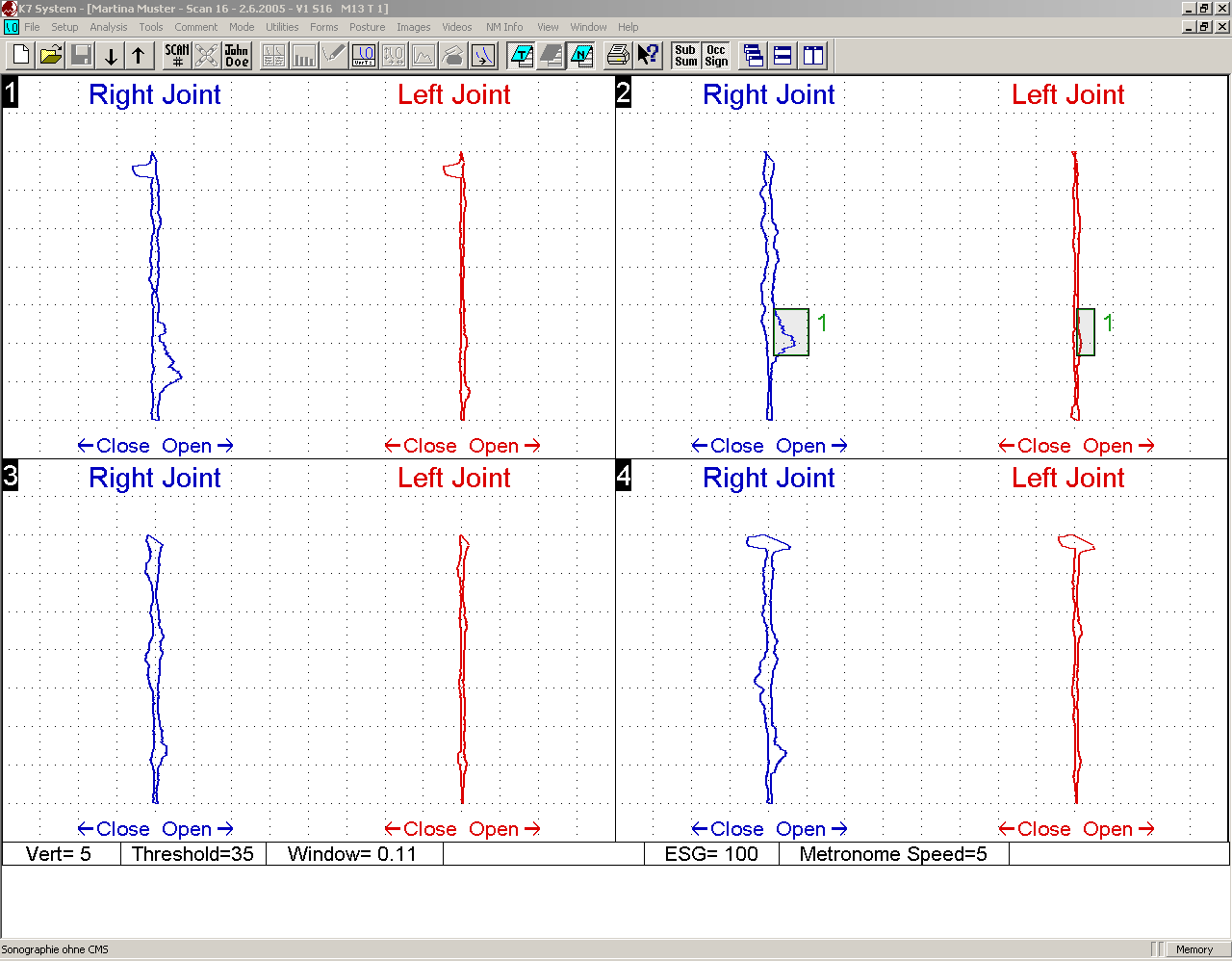The width and height of the screenshot is (1232, 961).
Task: Tile windows horizontally via toolbar icon
Action: pos(783,56)
